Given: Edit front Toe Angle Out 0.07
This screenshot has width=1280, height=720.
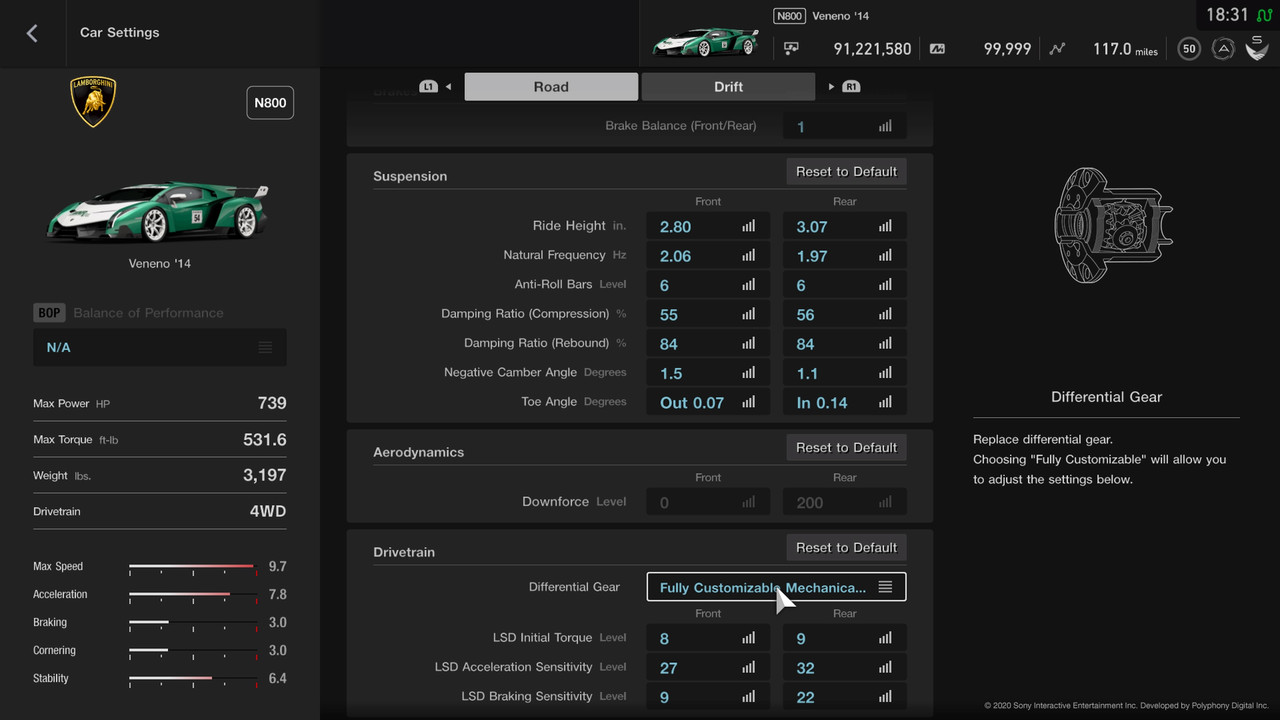Looking at the screenshot, I should click(x=708, y=402).
